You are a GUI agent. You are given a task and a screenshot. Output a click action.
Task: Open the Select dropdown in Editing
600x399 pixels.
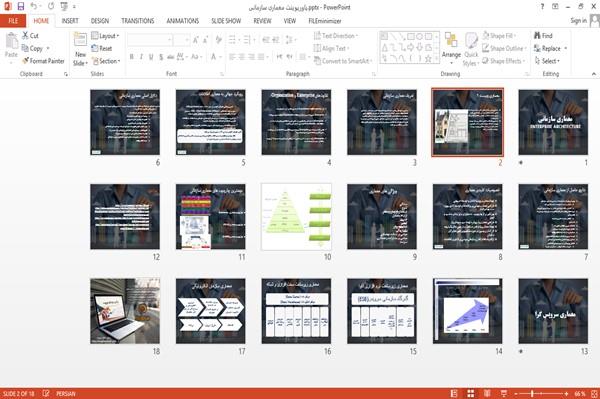pyautogui.click(x=547, y=61)
